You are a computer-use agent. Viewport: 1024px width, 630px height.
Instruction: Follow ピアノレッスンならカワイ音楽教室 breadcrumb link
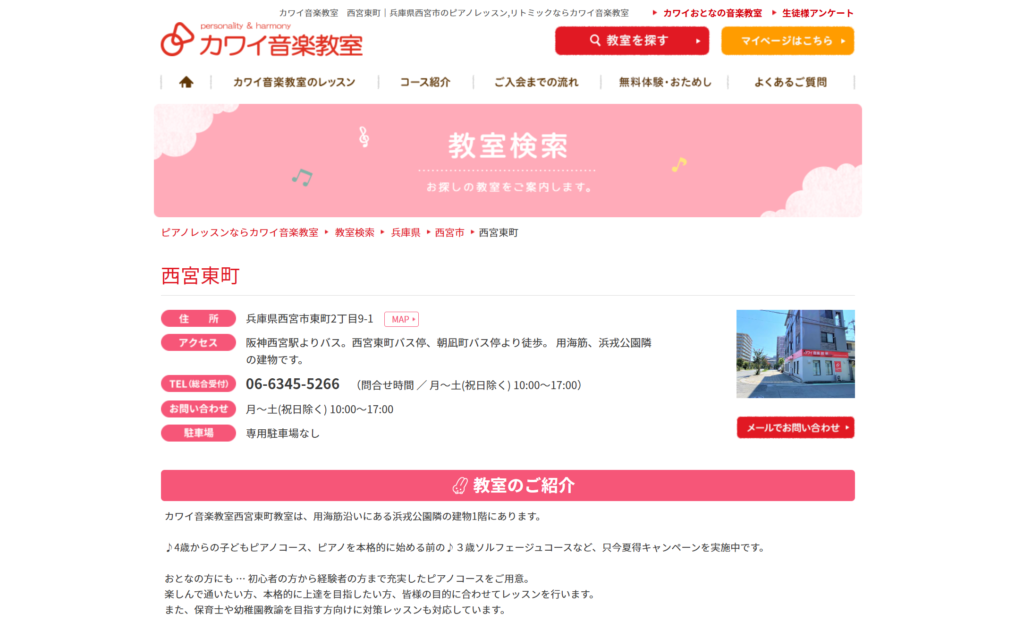[x=240, y=232]
